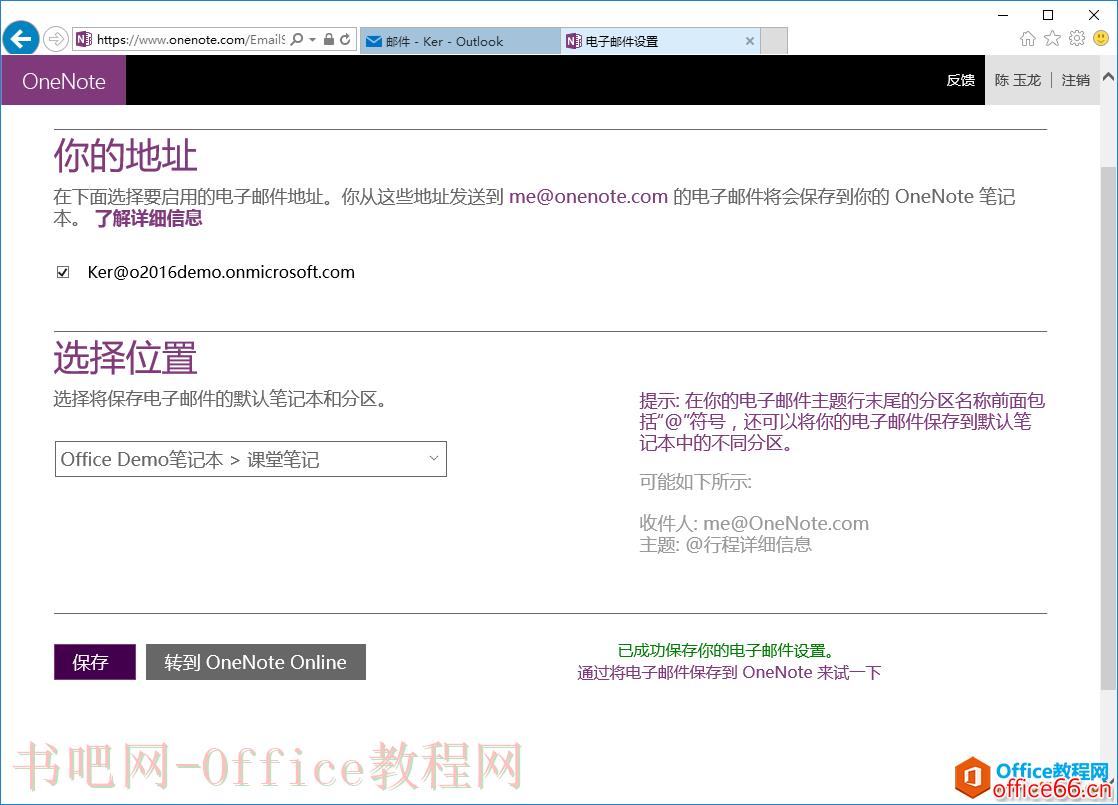Click the 你的地址 heading
Image resolution: width=1118 pixels, height=805 pixels.
pos(125,155)
